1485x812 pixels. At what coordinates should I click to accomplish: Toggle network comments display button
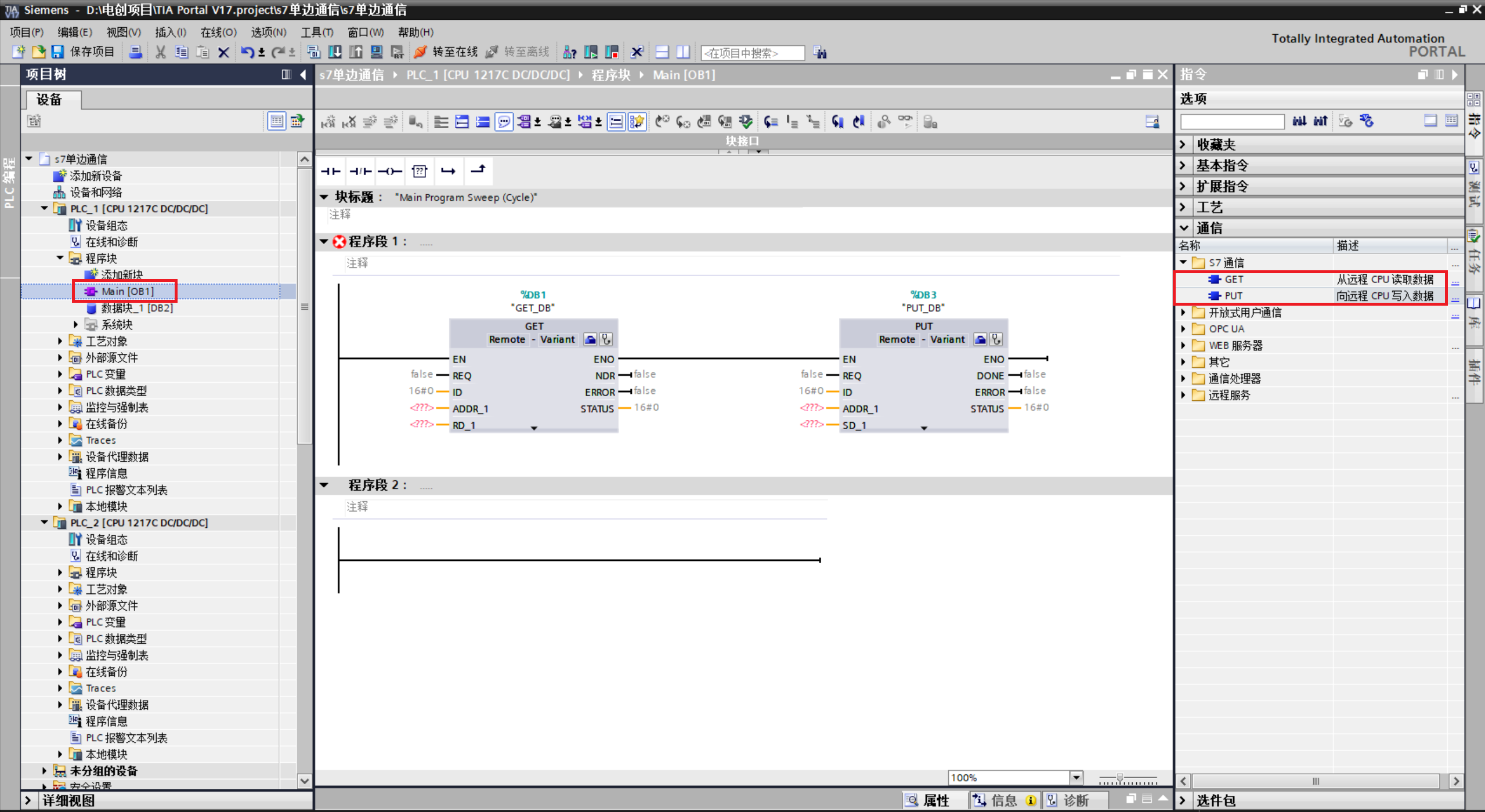(504, 122)
